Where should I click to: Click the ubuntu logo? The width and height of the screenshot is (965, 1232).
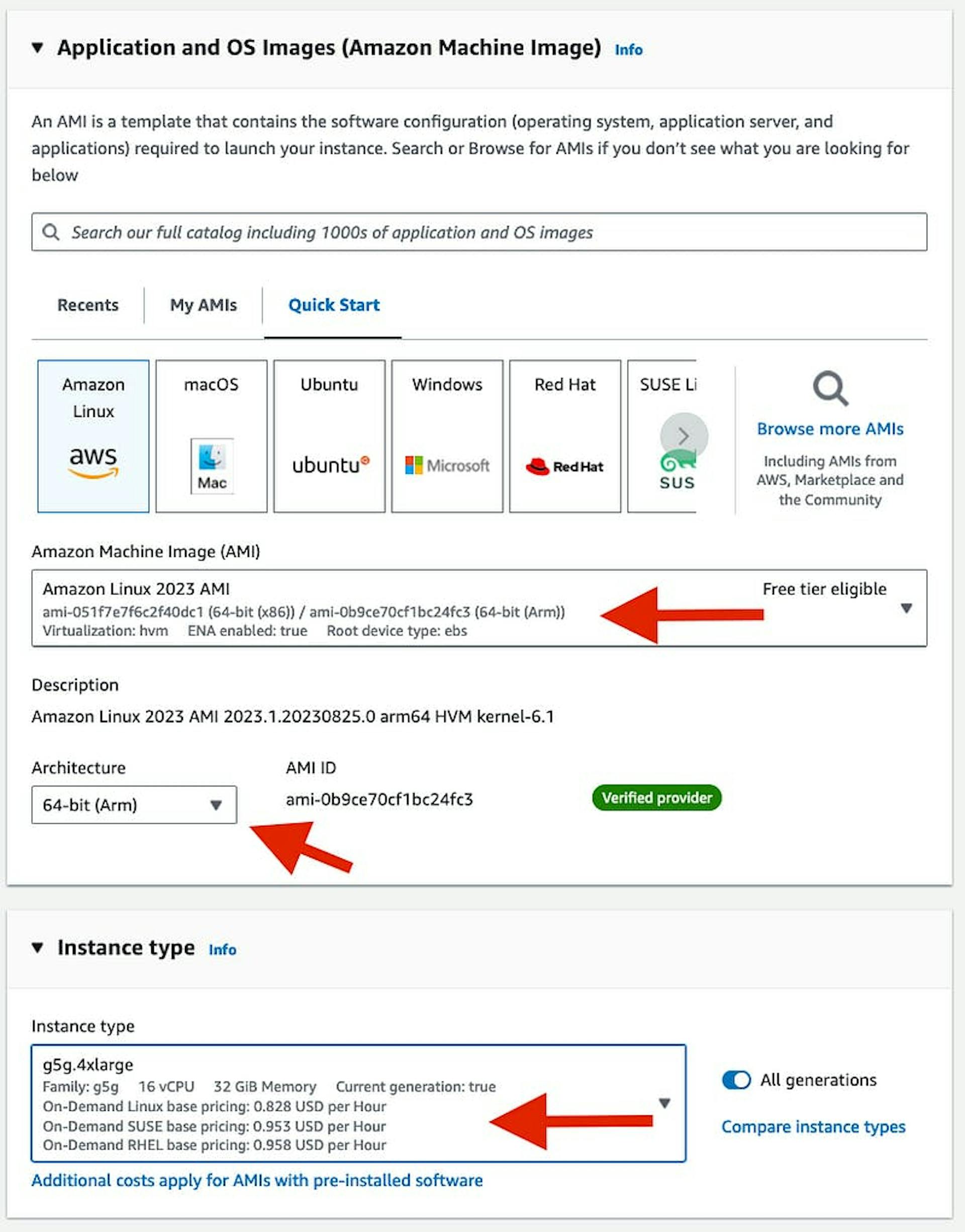[x=331, y=465]
